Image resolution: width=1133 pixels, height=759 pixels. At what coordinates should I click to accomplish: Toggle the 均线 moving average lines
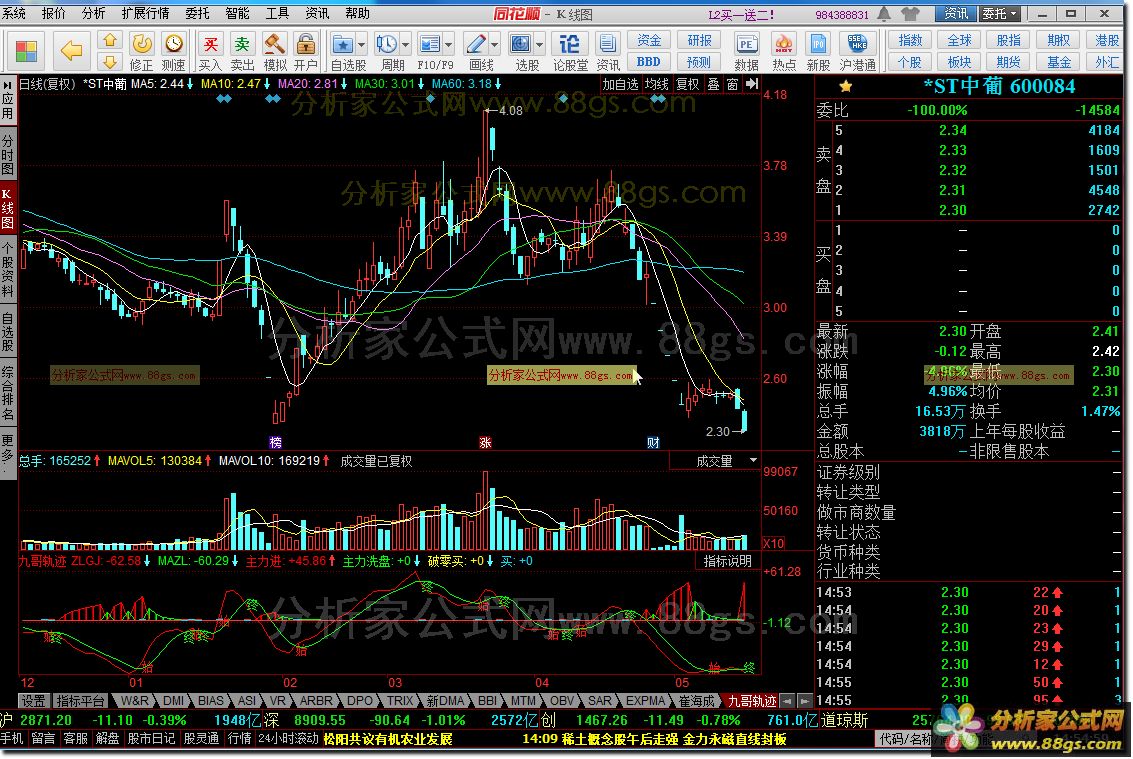point(657,84)
